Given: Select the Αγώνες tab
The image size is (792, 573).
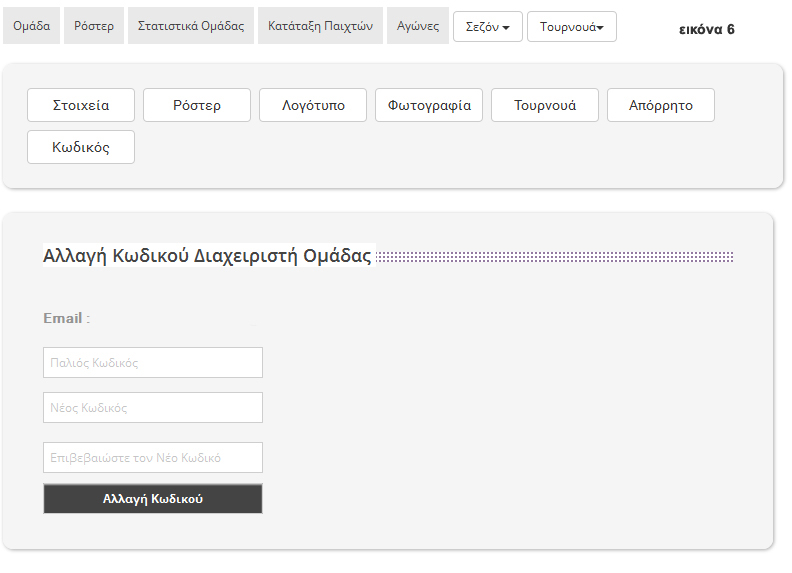Looking at the screenshot, I should 418,26.
